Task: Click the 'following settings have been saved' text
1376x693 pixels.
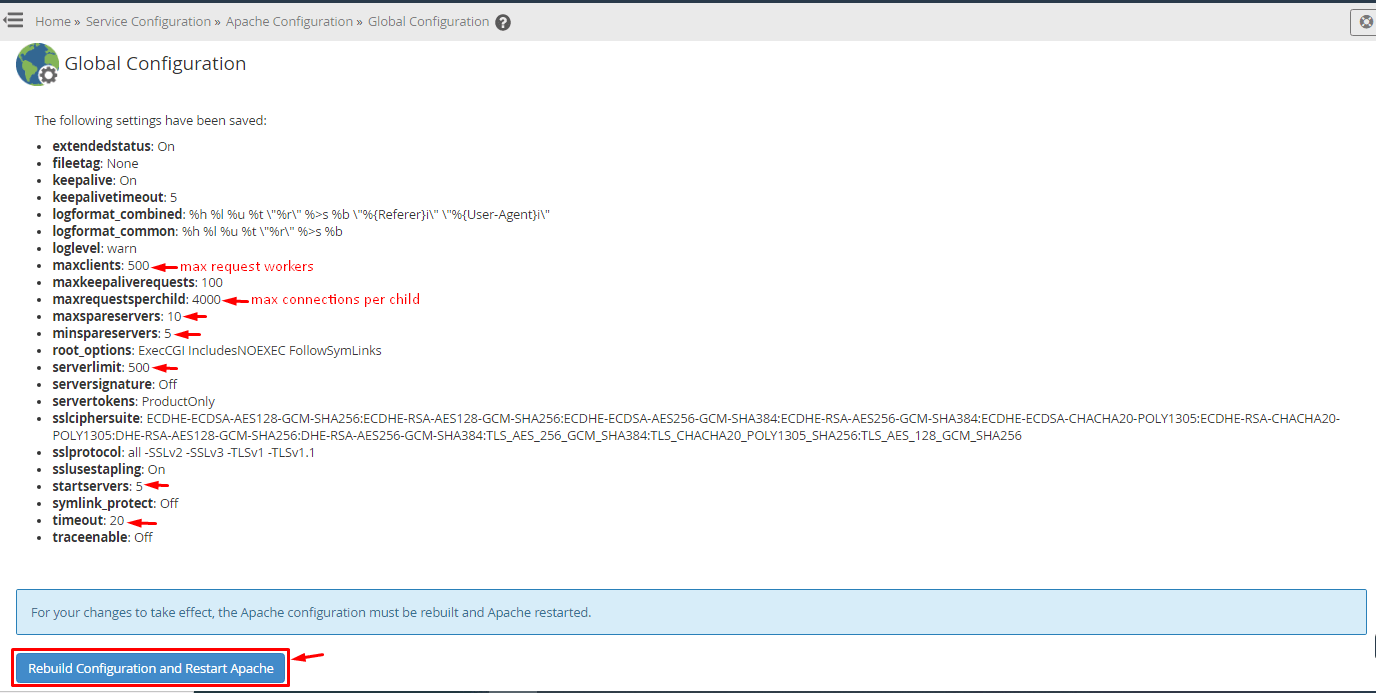Action: (151, 121)
